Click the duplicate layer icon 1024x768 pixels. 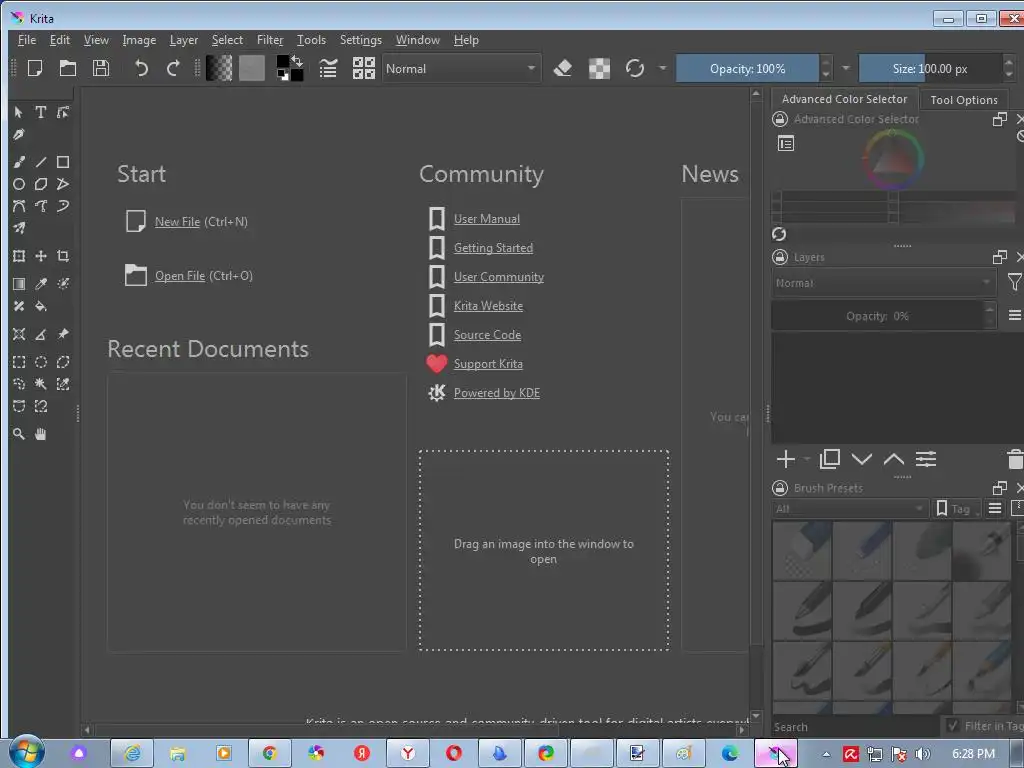click(829, 459)
